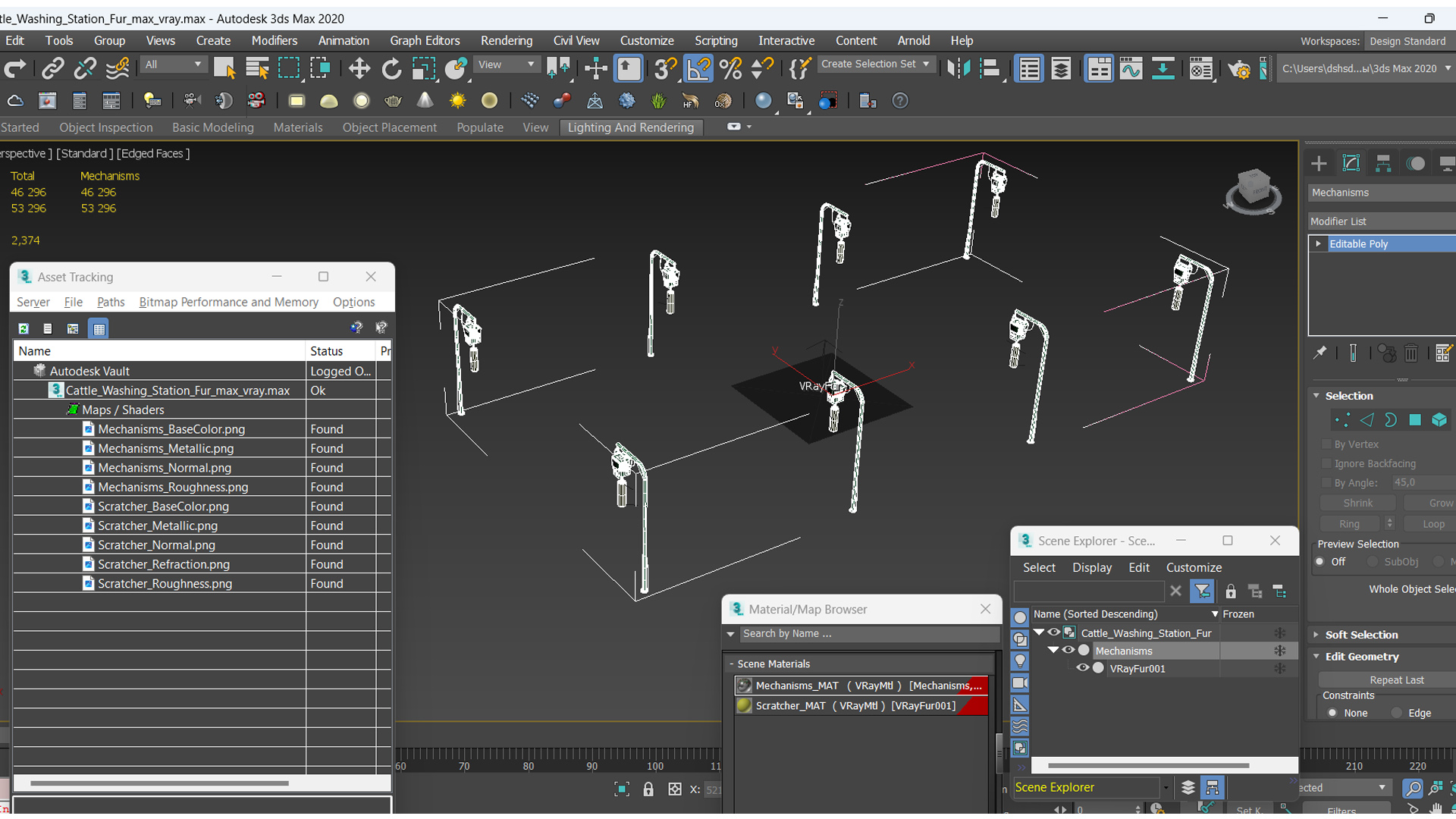The width and height of the screenshot is (1456, 819).
Task: Click the Sun light icon in ribbon
Action: pyautogui.click(x=457, y=101)
